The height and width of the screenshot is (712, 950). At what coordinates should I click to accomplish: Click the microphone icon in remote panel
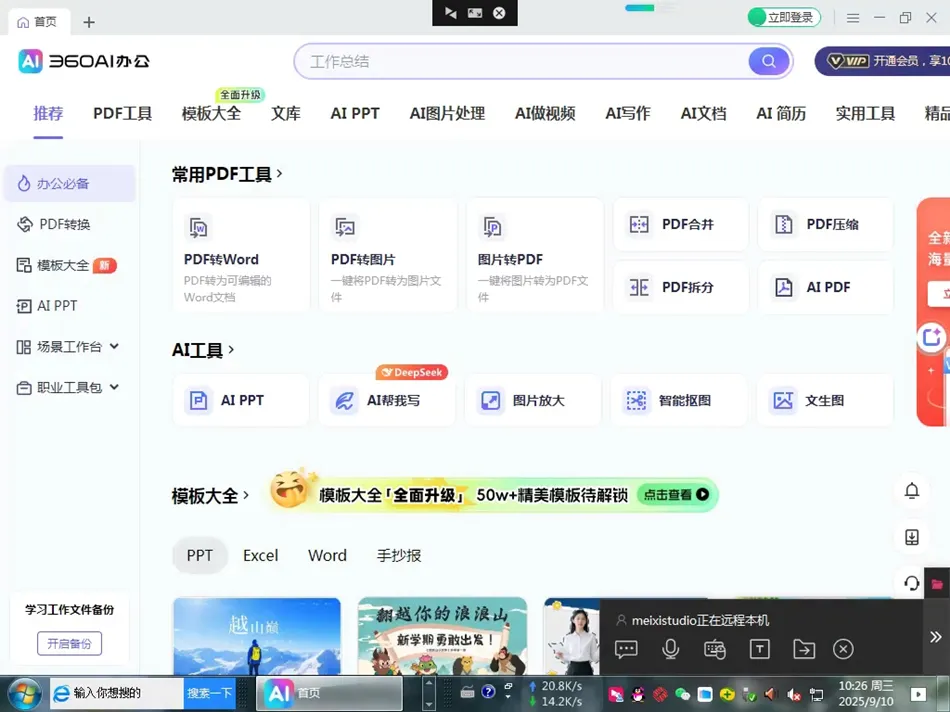[x=670, y=649]
